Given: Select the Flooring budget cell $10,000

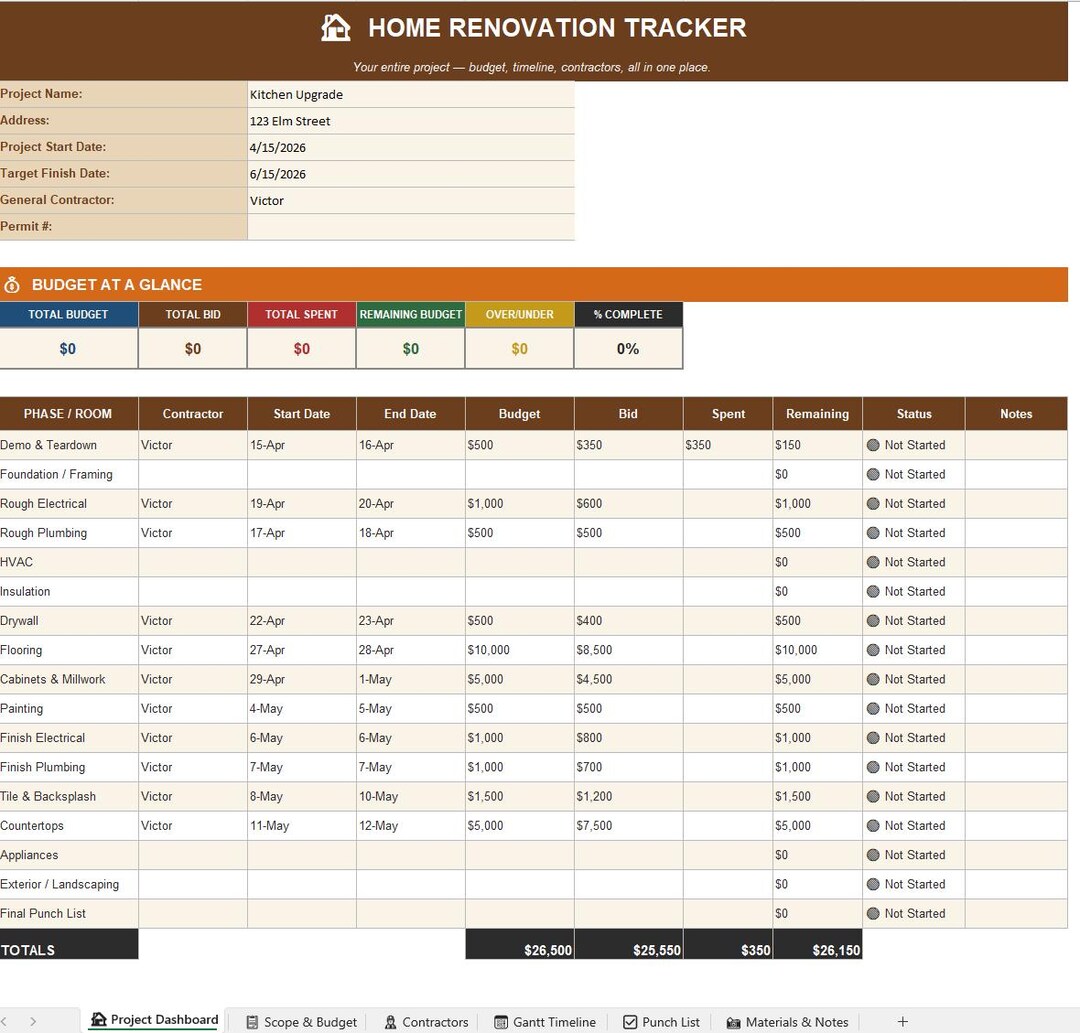Looking at the screenshot, I should pos(519,650).
